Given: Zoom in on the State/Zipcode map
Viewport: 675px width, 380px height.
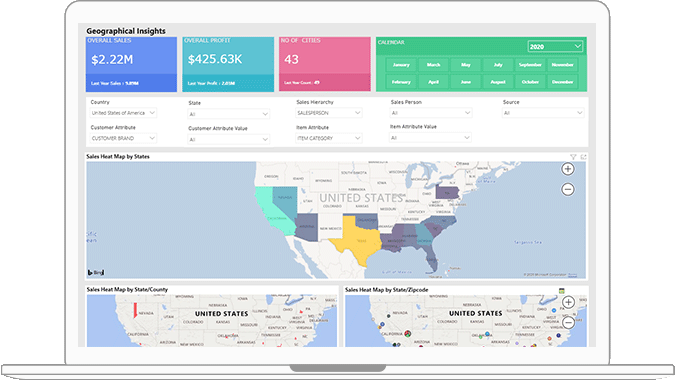Looking at the screenshot, I should coord(568,302).
